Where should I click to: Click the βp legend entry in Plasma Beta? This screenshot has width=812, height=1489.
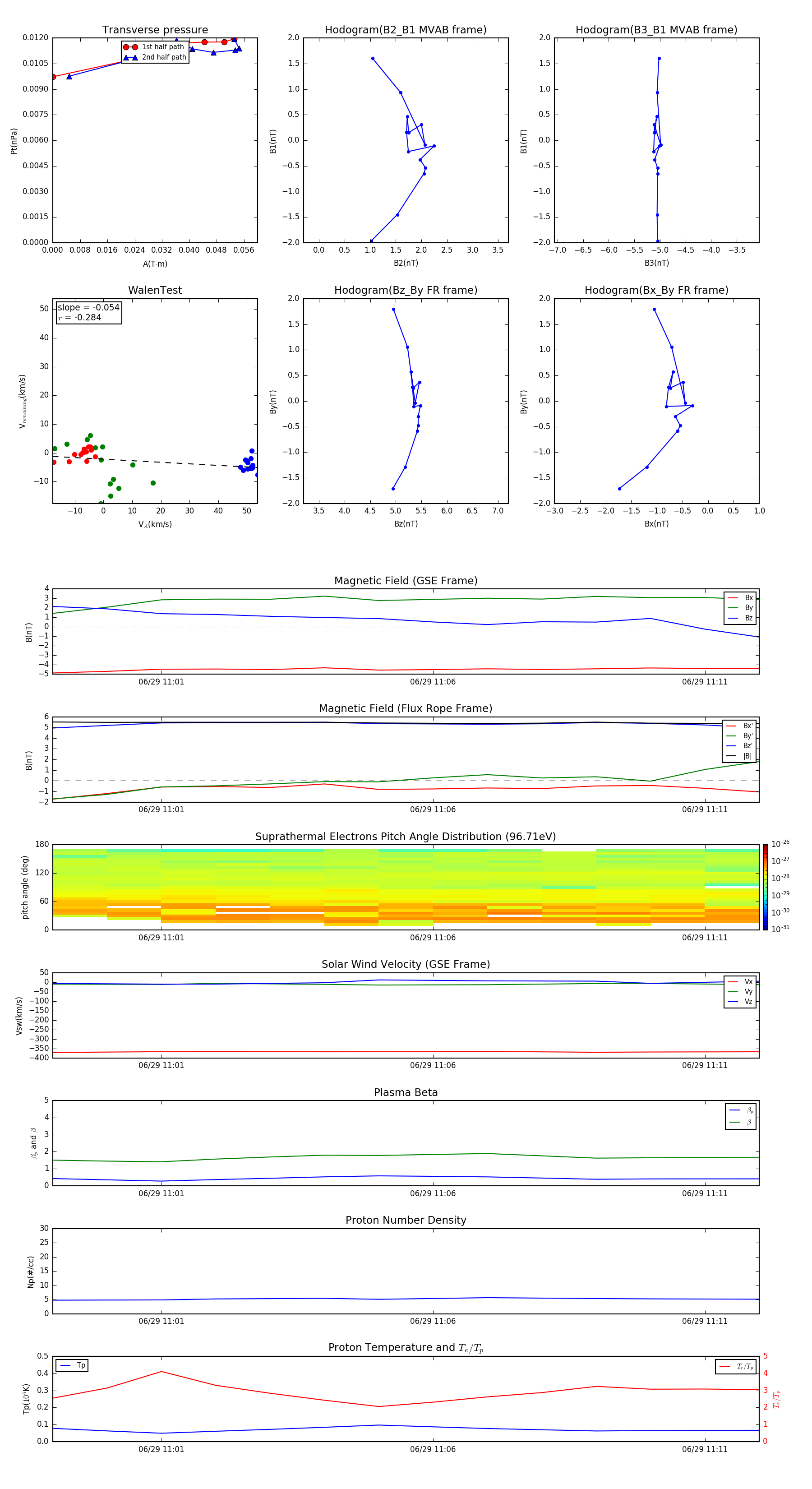tap(741, 1110)
